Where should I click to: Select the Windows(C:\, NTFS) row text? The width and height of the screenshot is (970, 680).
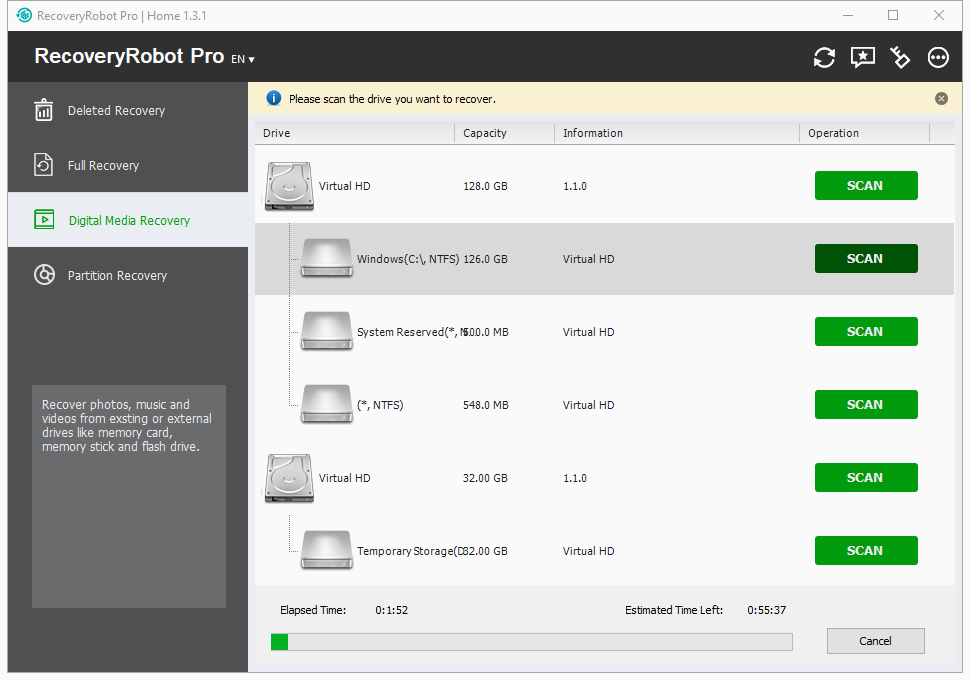[408, 259]
